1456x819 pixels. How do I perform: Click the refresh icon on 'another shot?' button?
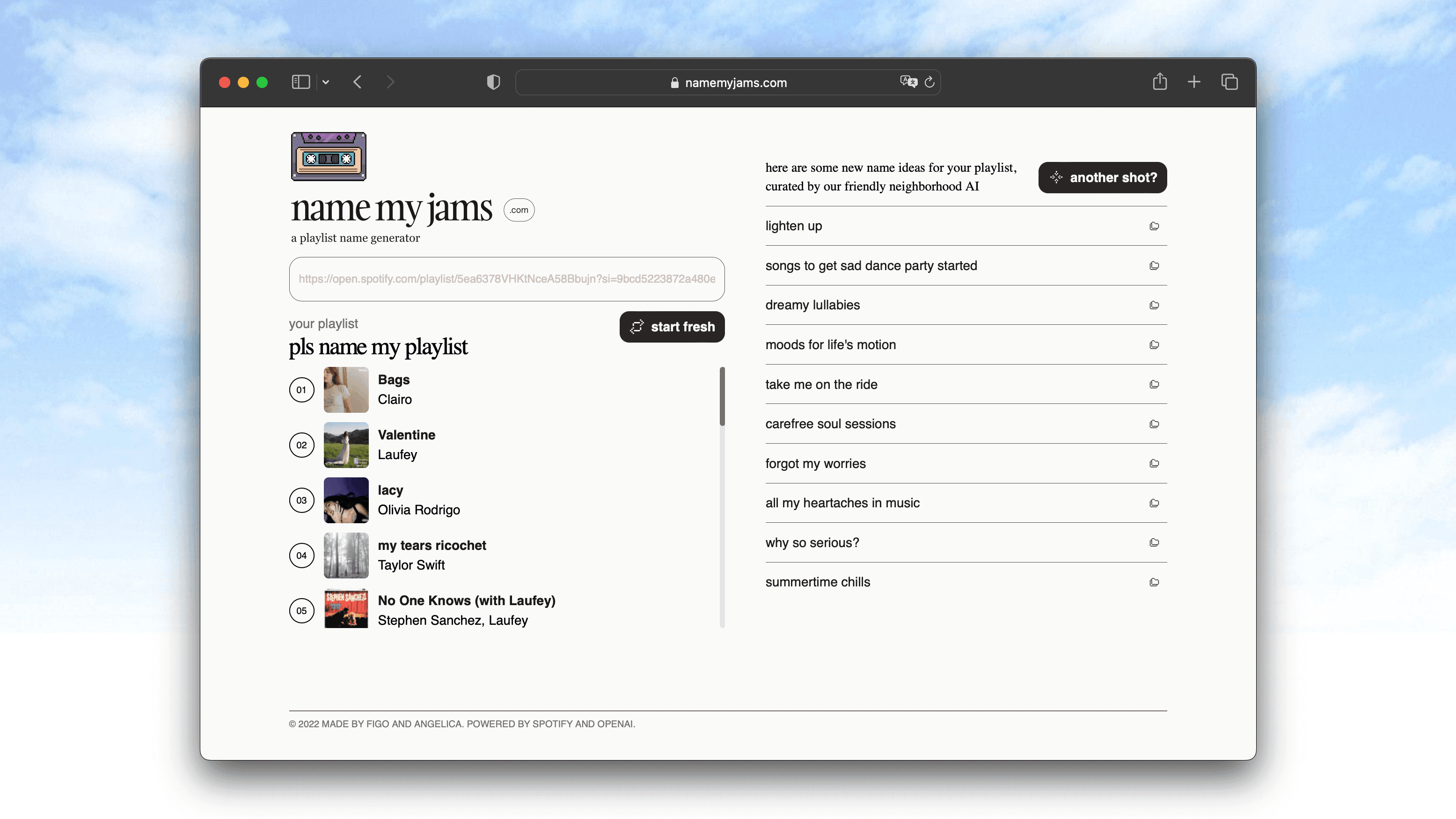click(1056, 177)
